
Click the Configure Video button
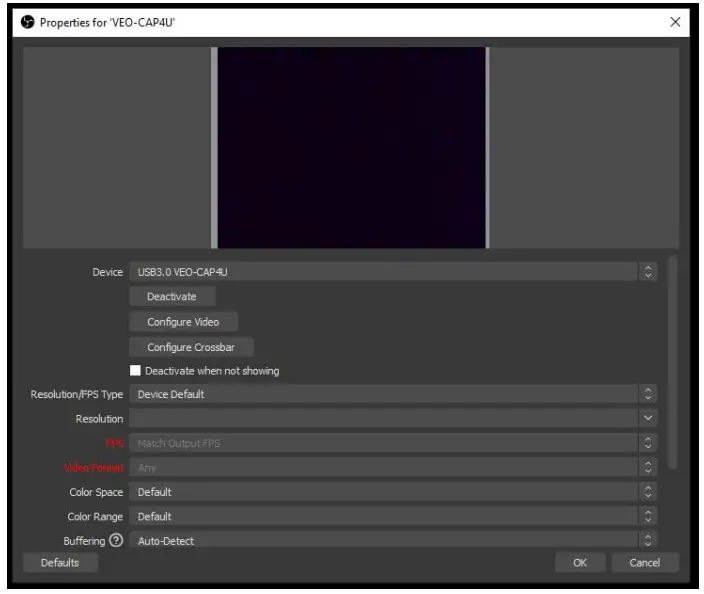tap(183, 321)
